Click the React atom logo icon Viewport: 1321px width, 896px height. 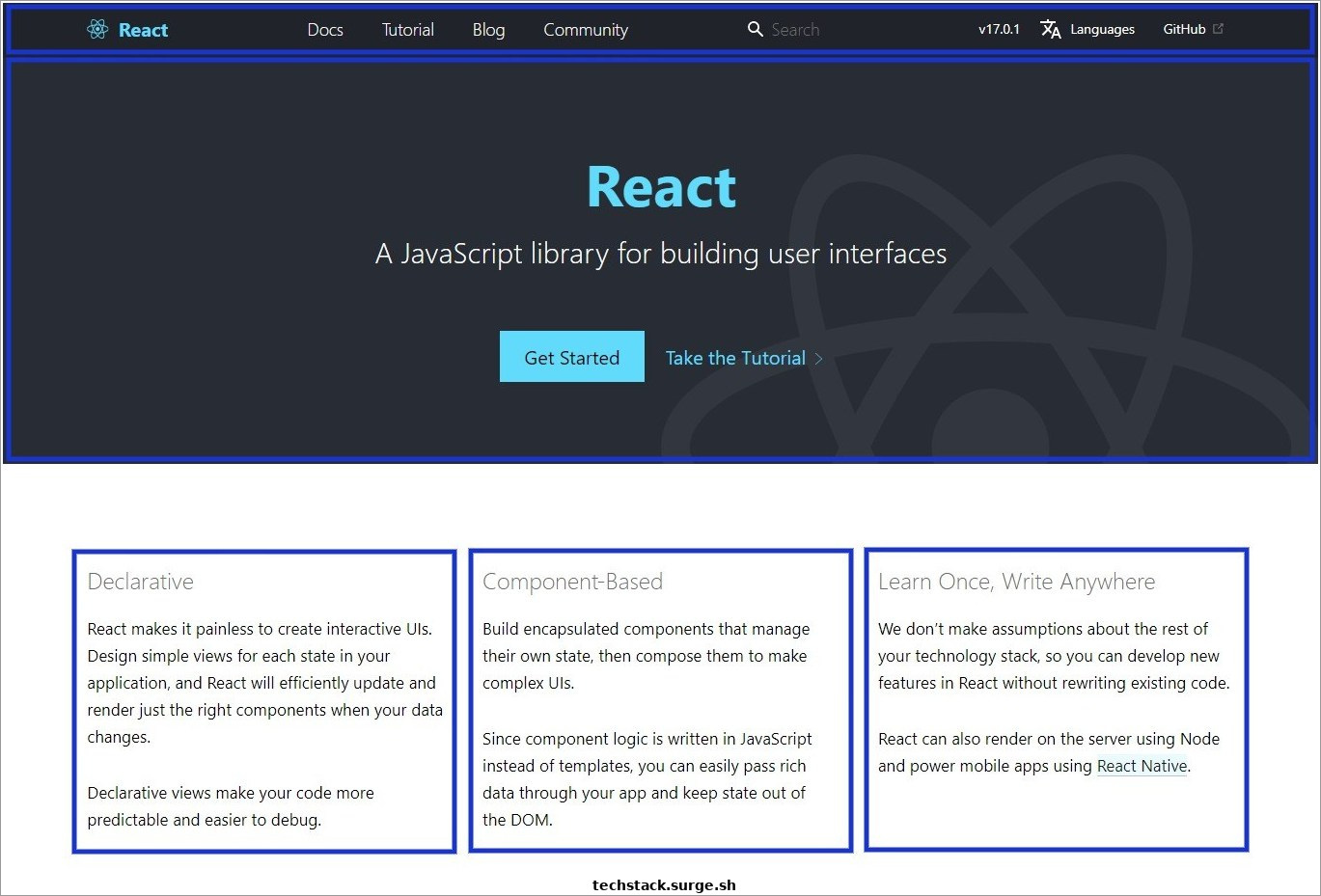(x=97, y=30)
